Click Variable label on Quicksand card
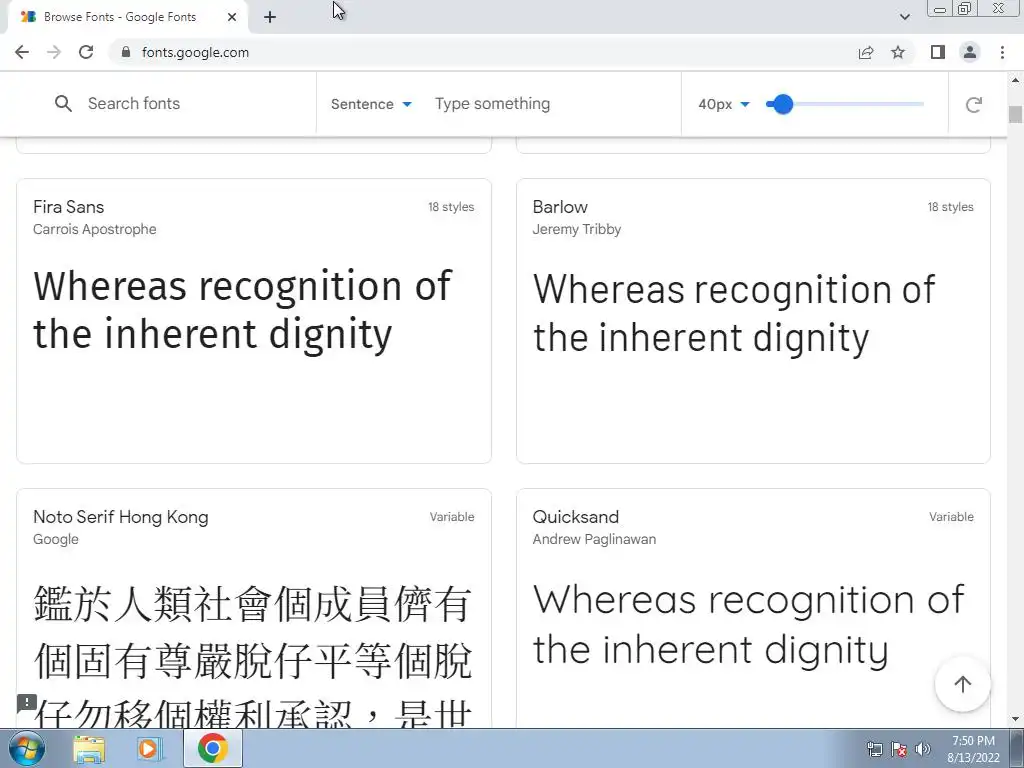 (952, 517)
